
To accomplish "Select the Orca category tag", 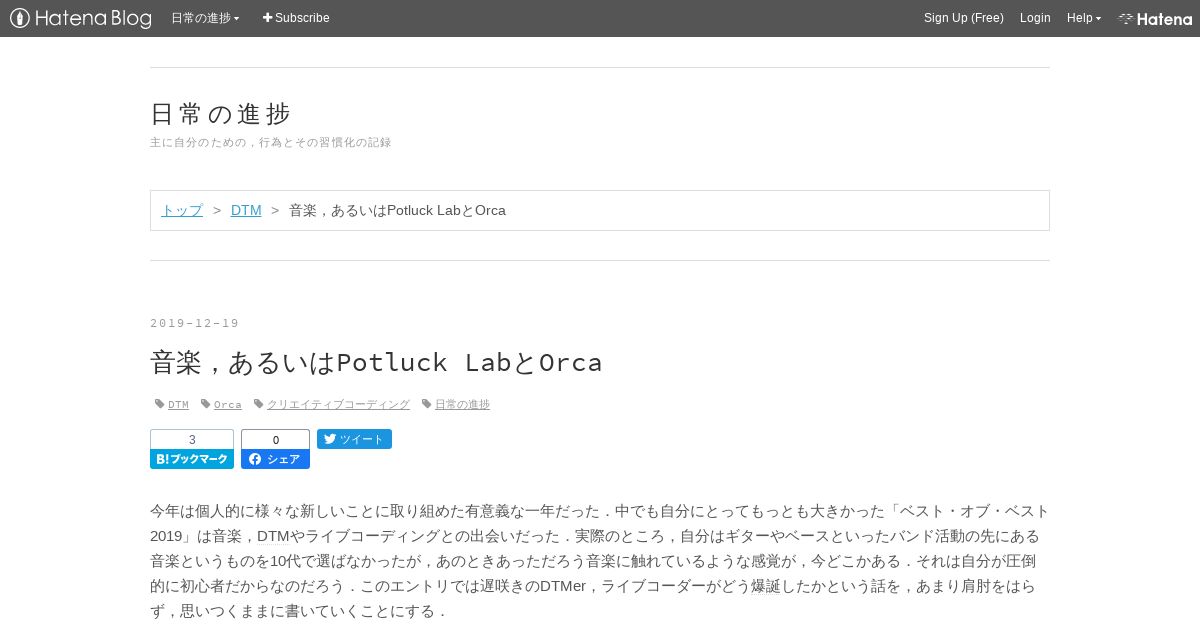I will [228, 405].
